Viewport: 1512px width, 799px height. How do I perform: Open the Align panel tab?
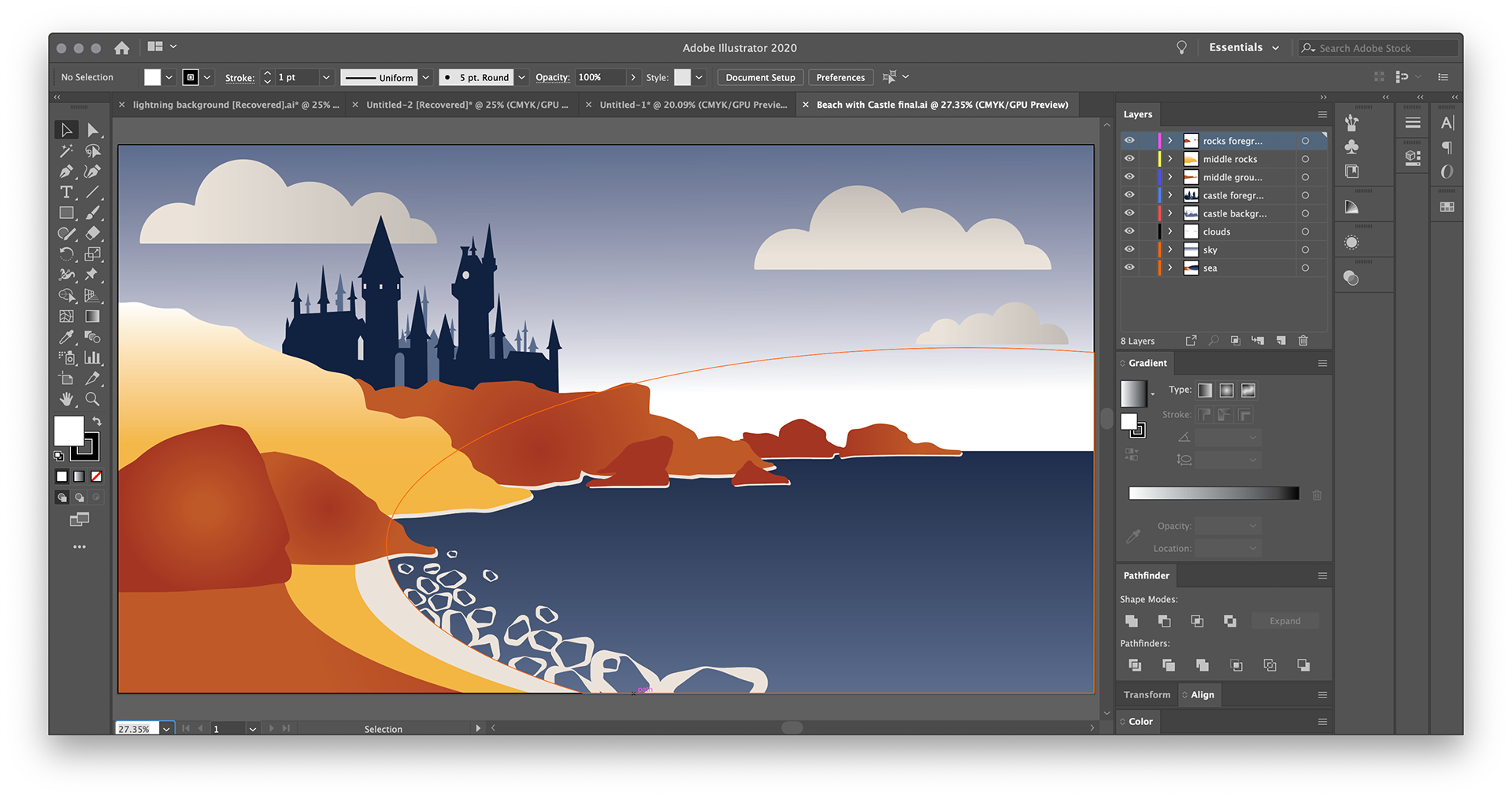[x=1202, y=694]
